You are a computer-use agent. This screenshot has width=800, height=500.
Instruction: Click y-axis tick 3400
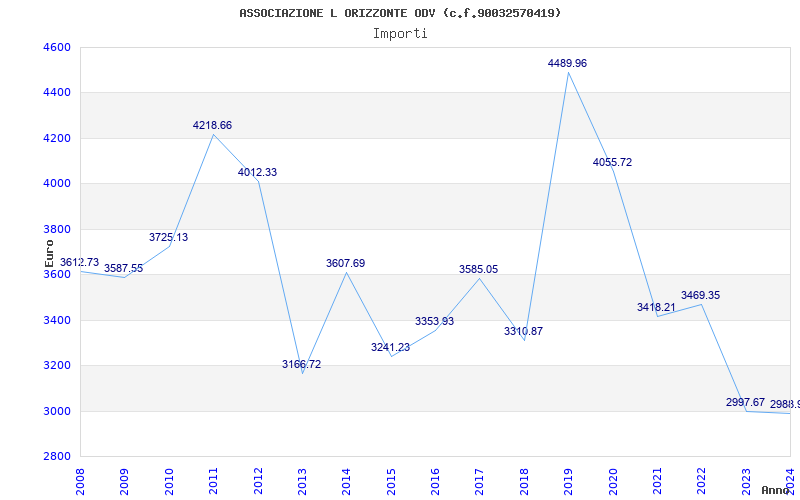pos(57,320)
